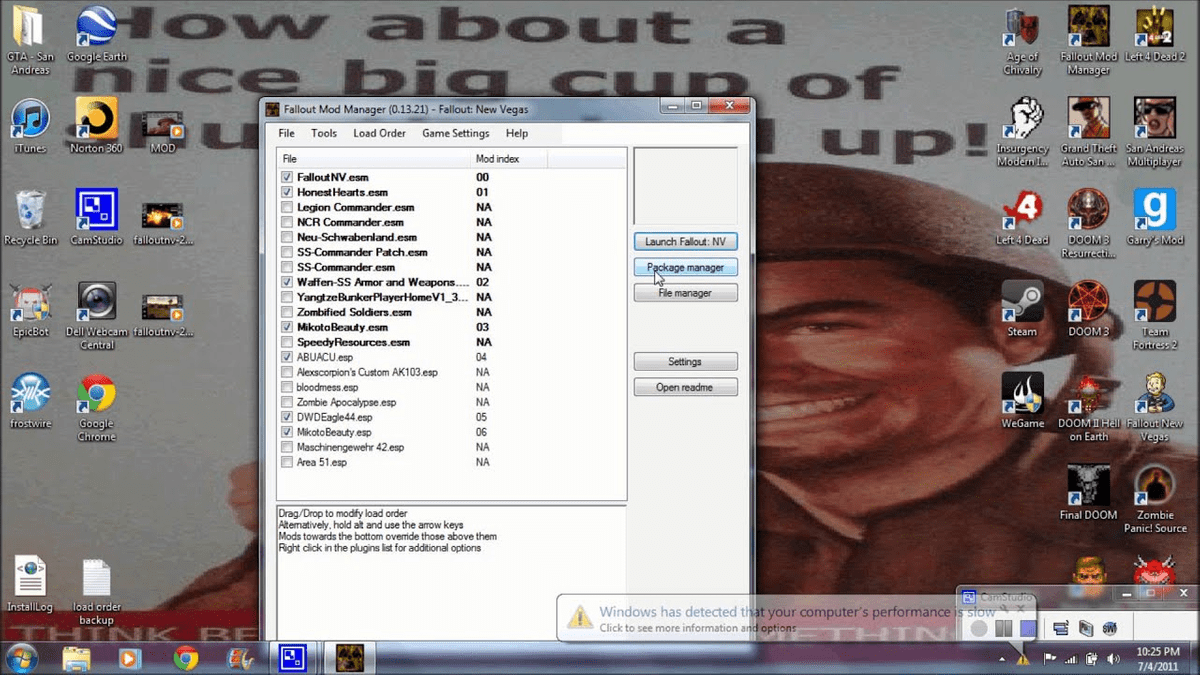Open Fallout New Vegas desktop shortcut

[x=1154, y=394]
